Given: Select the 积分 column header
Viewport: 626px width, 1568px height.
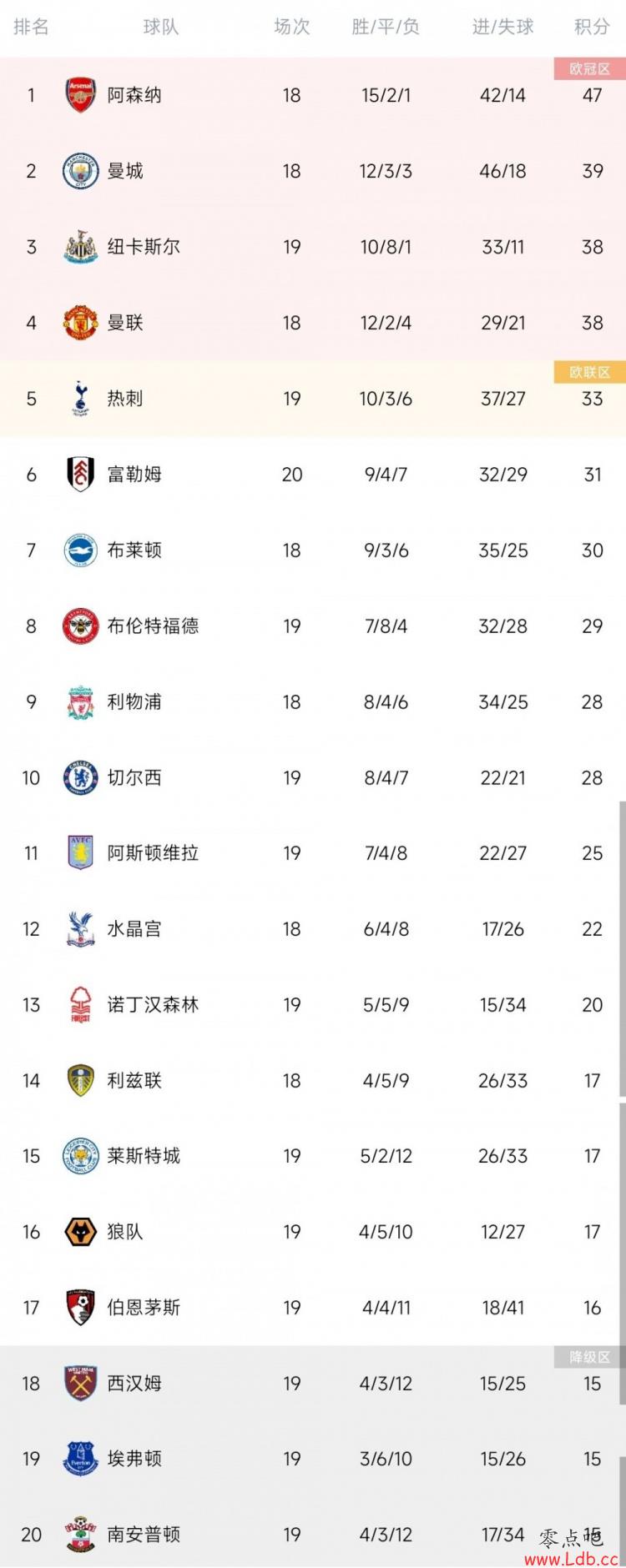Looking at the screenshot, I should pyautogui.click(x=592, y=27).
